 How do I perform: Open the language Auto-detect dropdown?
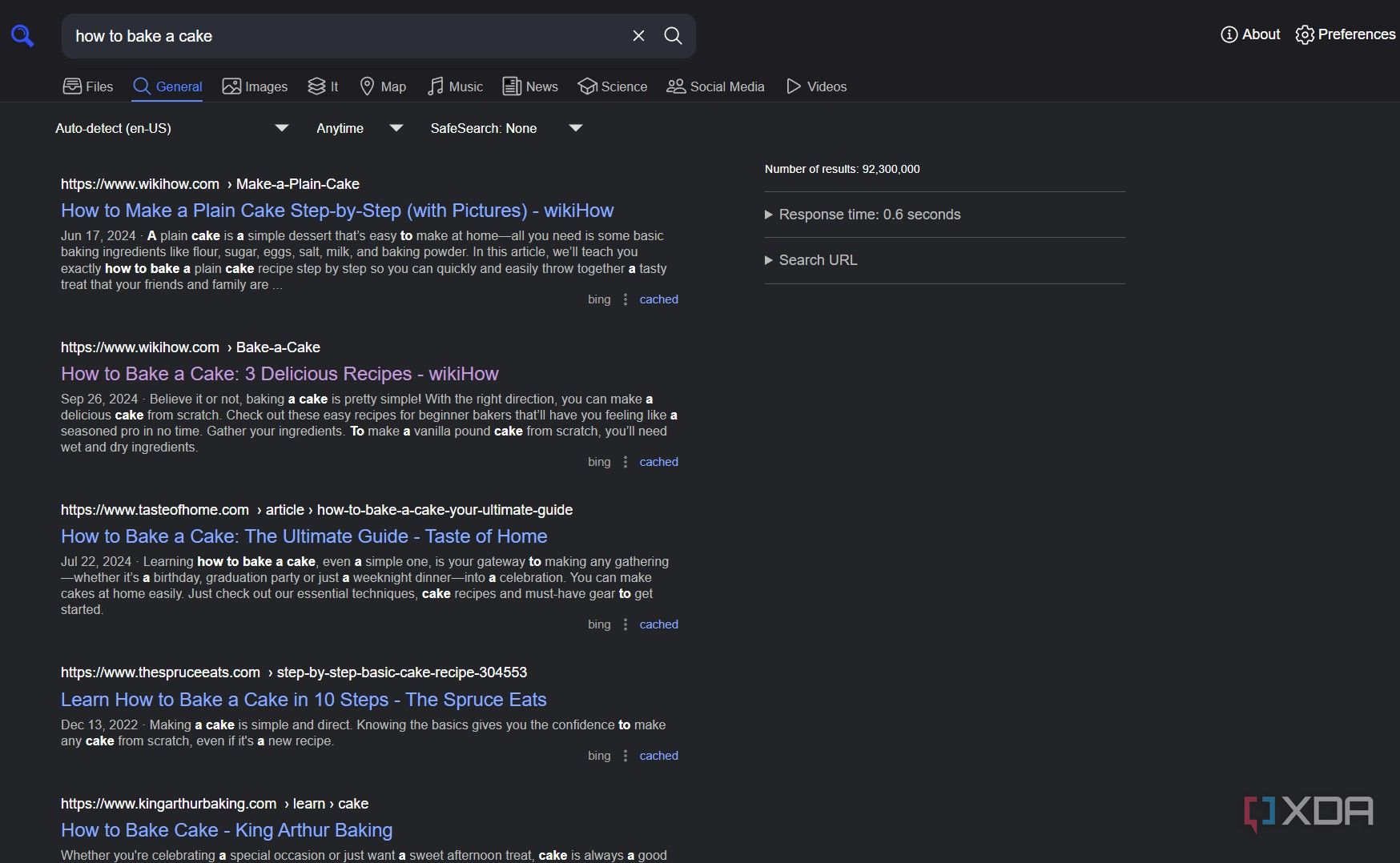(x=172, y=128)
